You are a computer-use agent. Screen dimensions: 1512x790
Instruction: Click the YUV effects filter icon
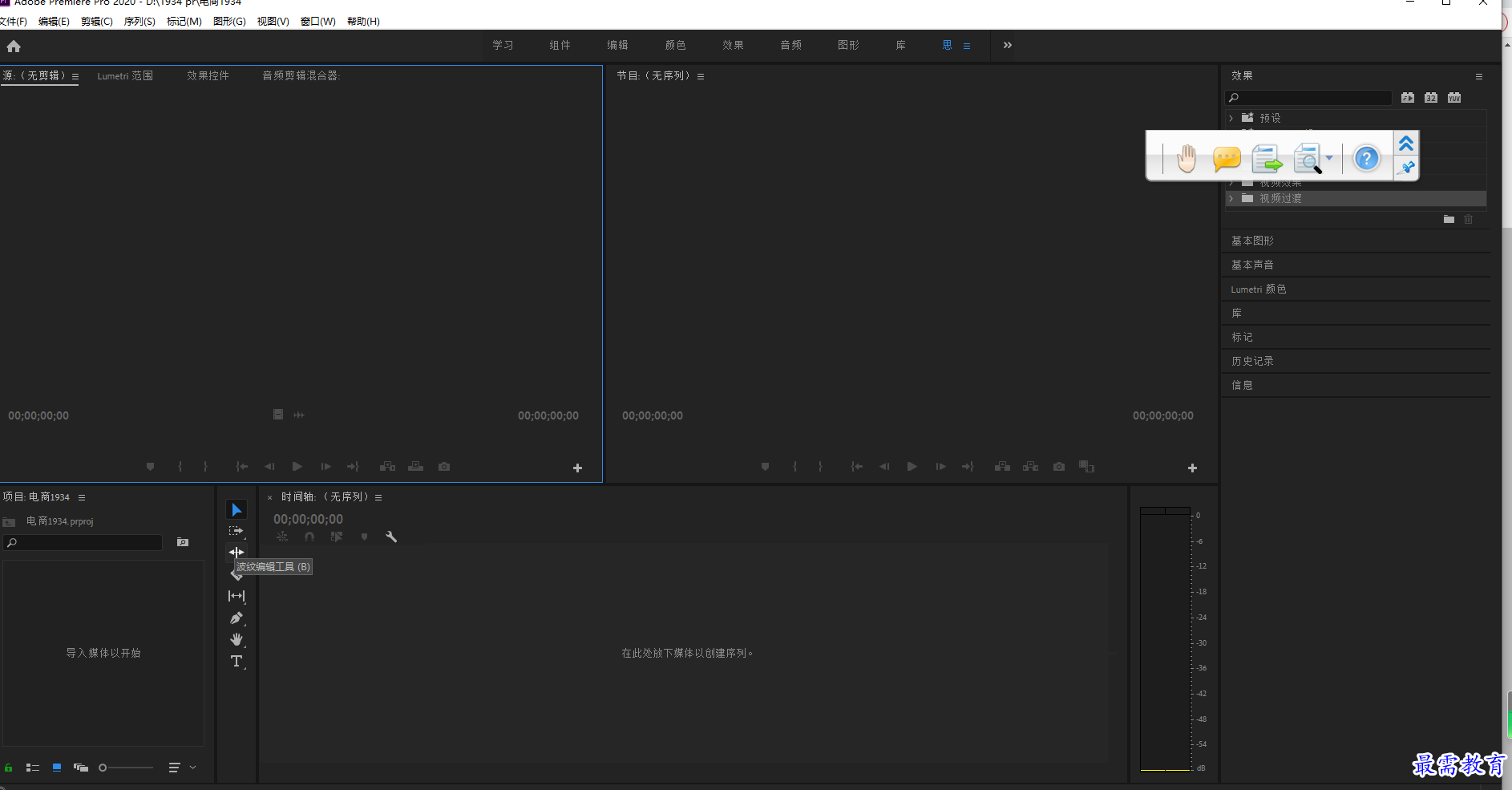[x=1454, y=98]
